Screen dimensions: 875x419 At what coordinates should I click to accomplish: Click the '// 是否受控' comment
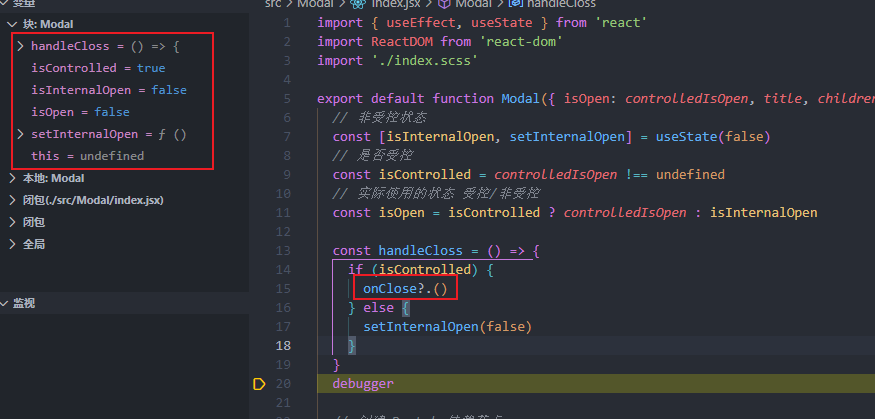coord(373,156)
